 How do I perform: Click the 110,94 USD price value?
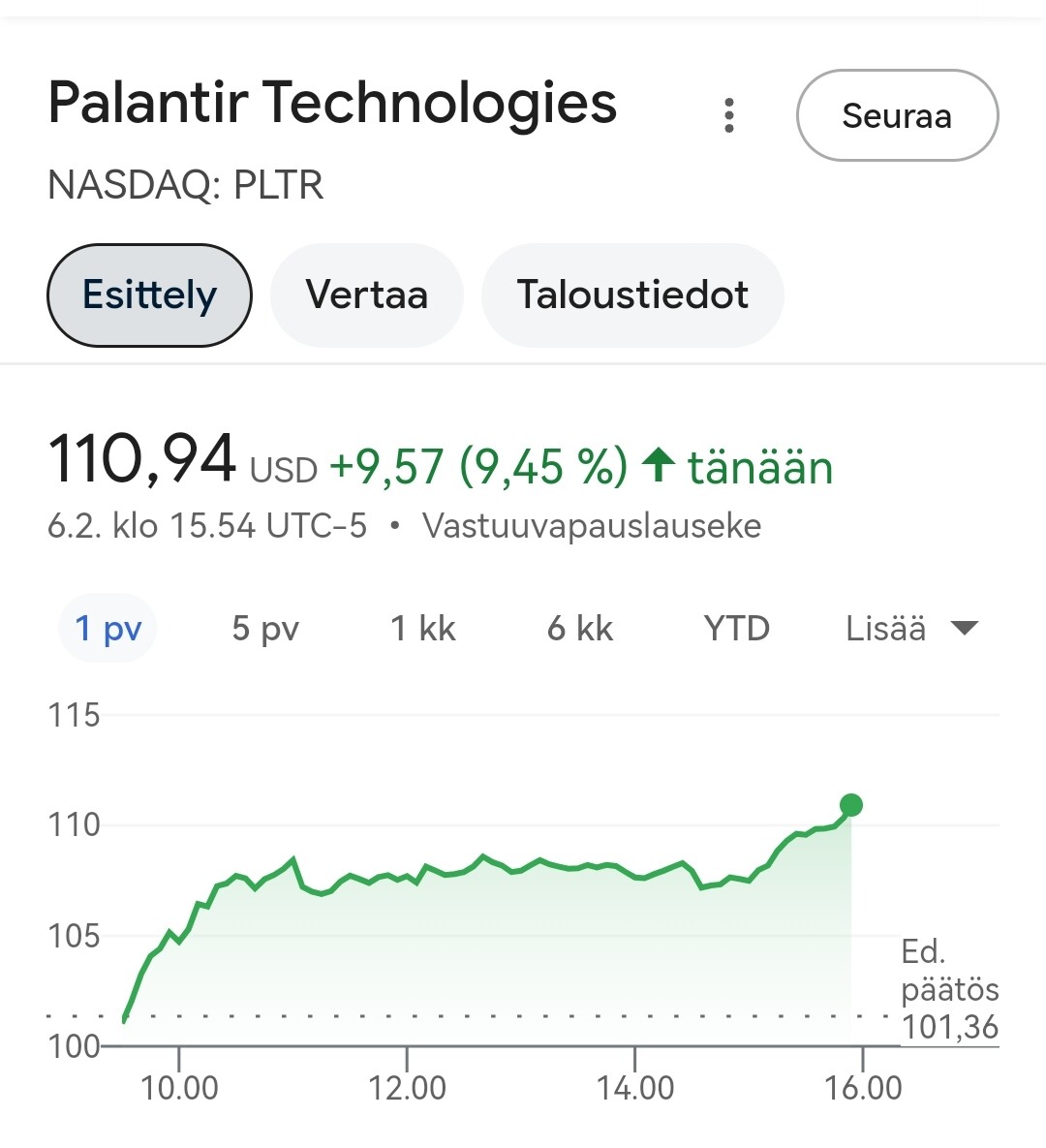coord(183,460)
